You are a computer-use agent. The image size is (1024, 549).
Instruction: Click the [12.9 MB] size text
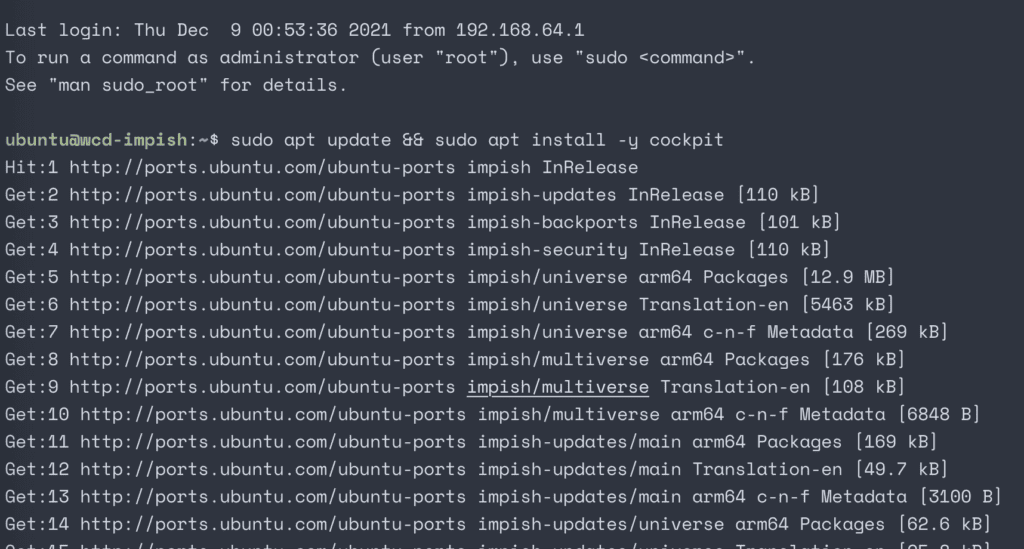848,277
